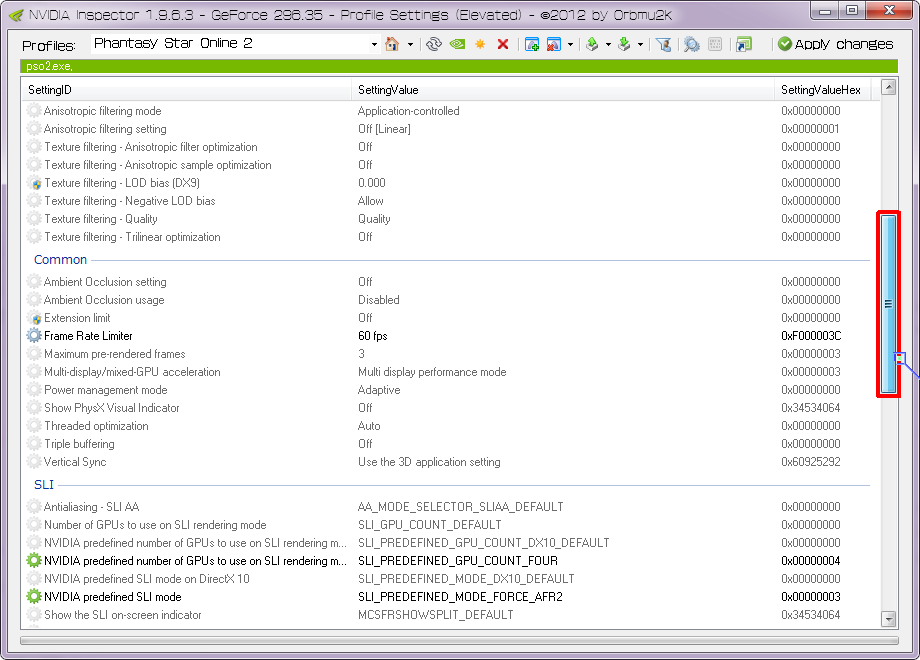Screen dimensions: 920x660
Task: Click the SLI_PREDEFINED_MODE_FORCE_AFR2 value
Action: click(x=461, y=597)
